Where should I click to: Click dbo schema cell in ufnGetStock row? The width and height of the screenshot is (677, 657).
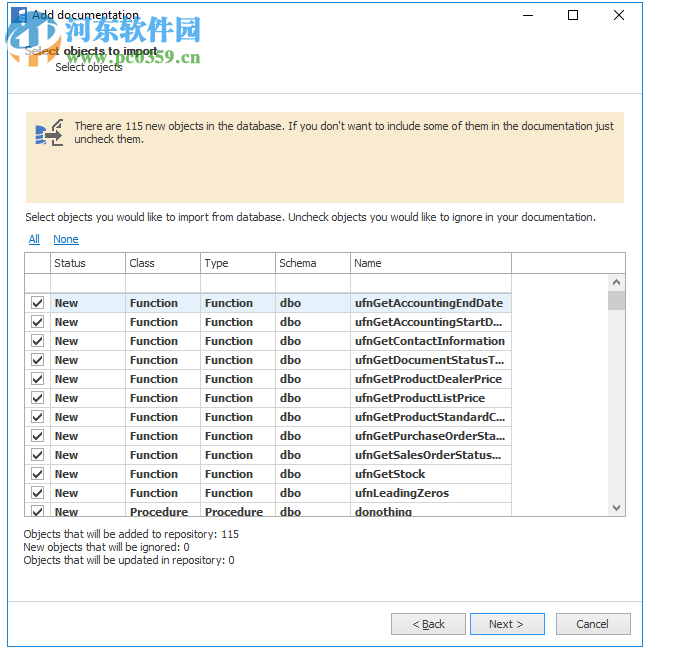313,474
